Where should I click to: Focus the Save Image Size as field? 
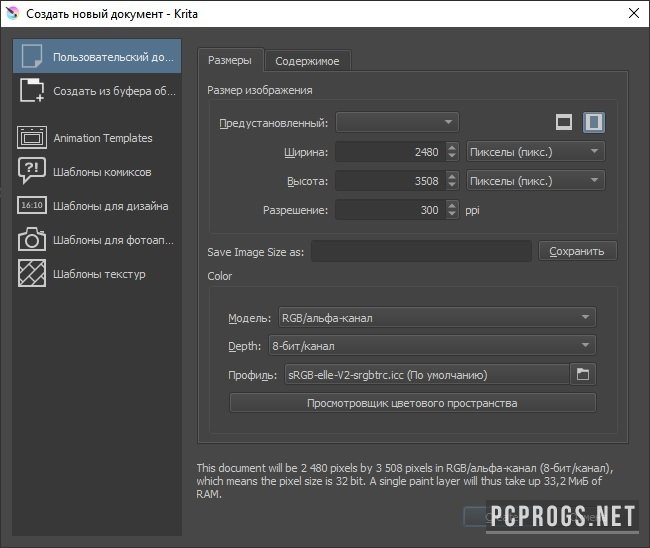point(421,251)
